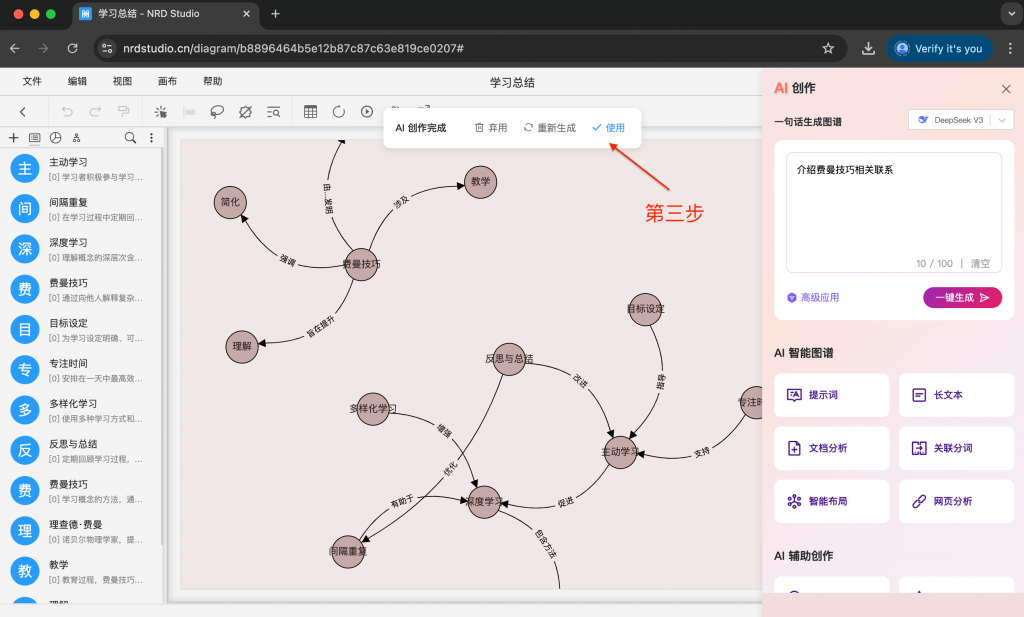
Task: Click the plus icon to add node
Action: point(14,138)
